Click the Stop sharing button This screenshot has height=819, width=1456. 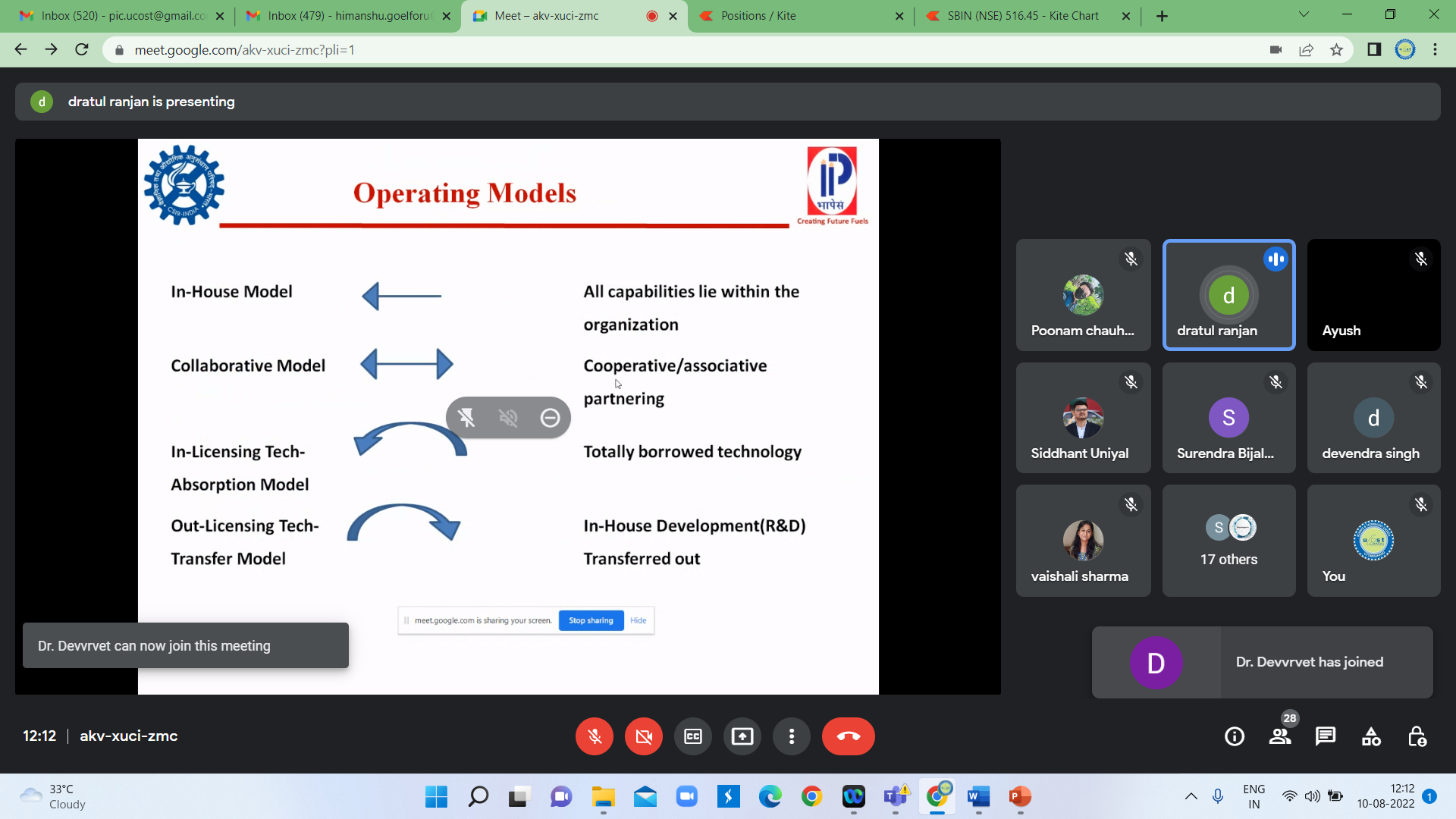click(591, 620)
